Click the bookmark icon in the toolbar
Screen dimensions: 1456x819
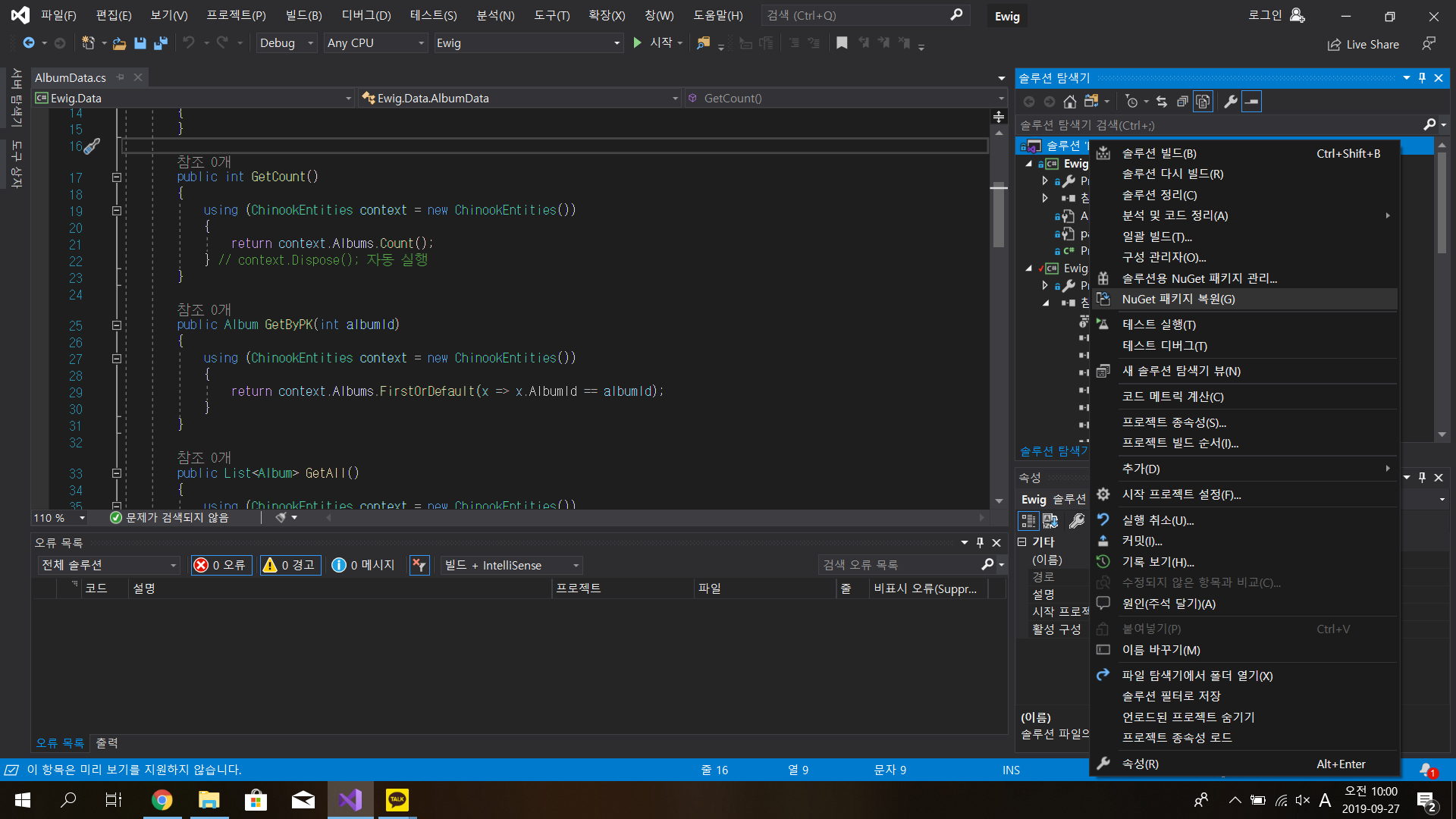click(842, 43)
